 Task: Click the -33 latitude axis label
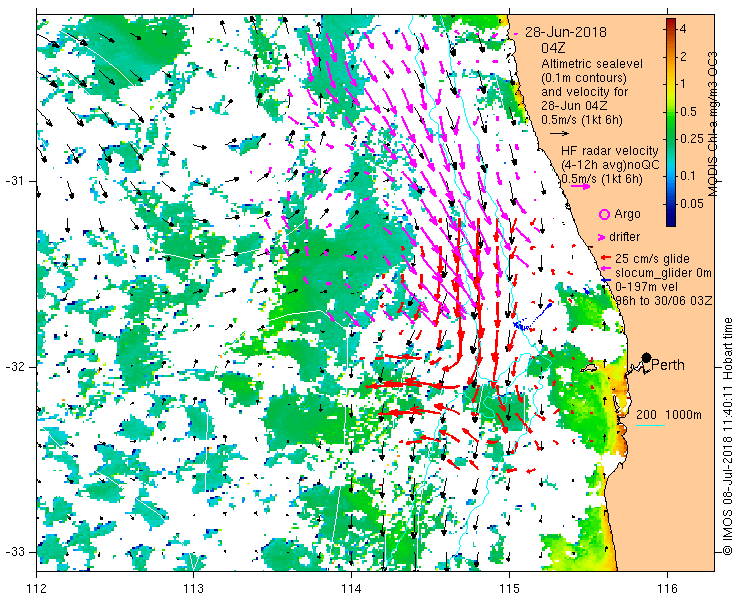coord(14,551)
